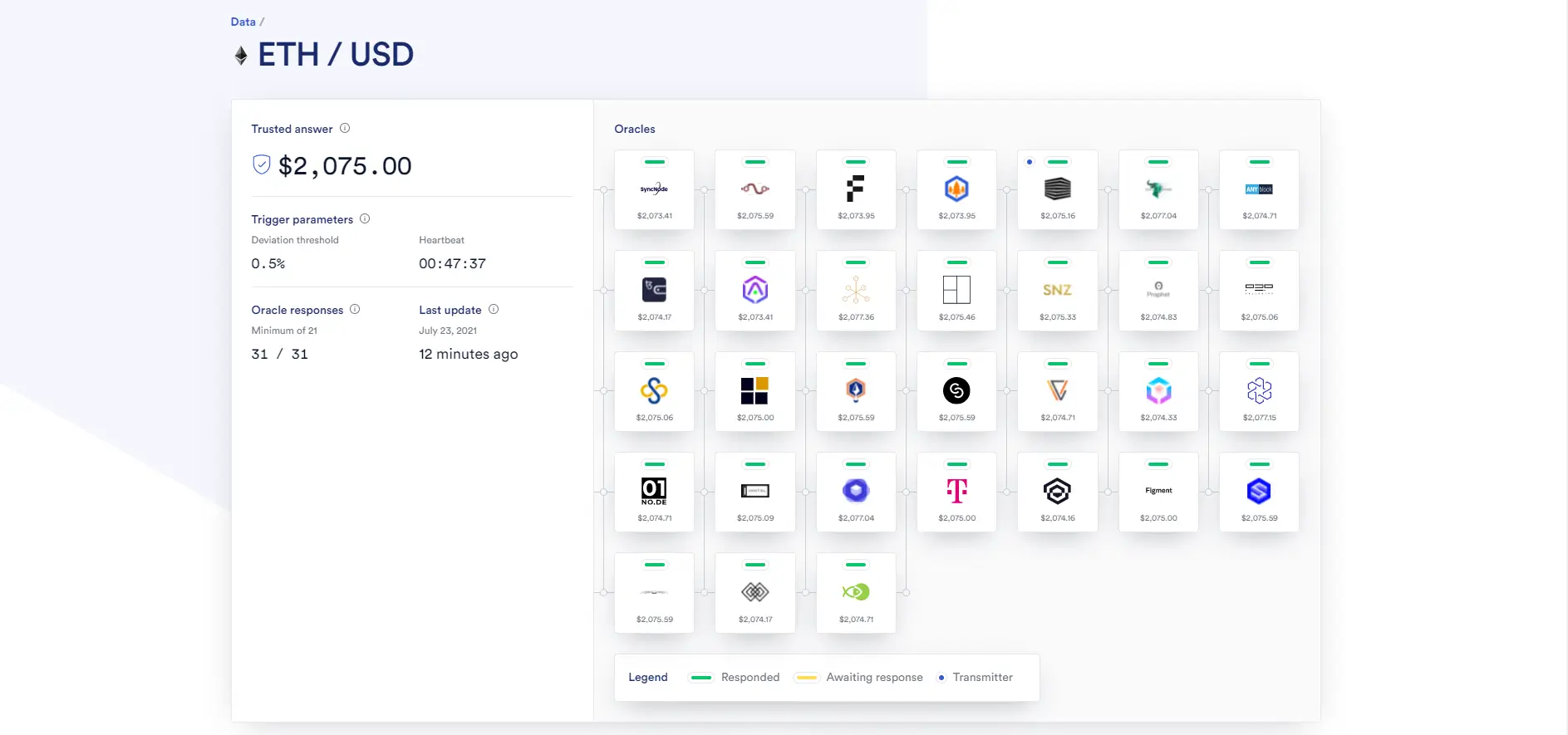
Task: Open the black pixel F logo oracle
Action: [x=856, y=190]
